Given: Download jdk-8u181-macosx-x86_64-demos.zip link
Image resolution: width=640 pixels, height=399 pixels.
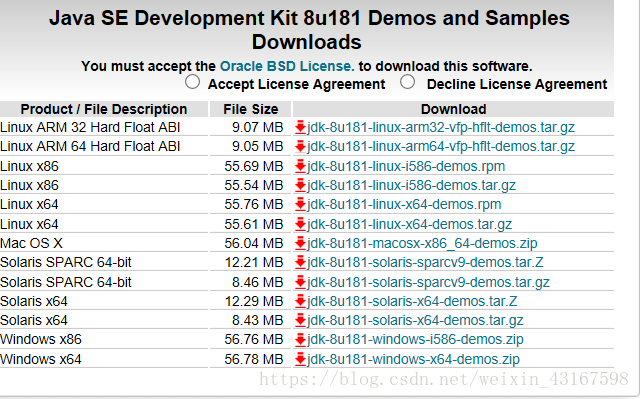Looking at the screenshot, I should click(422, 243).
